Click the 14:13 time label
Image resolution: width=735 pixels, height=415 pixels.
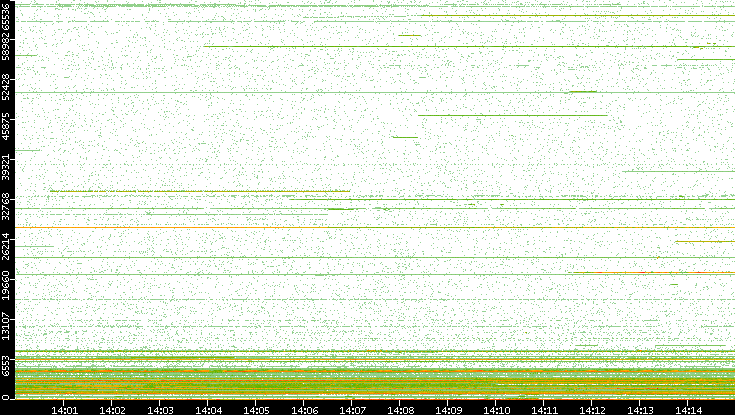click(x=640, y=411)
